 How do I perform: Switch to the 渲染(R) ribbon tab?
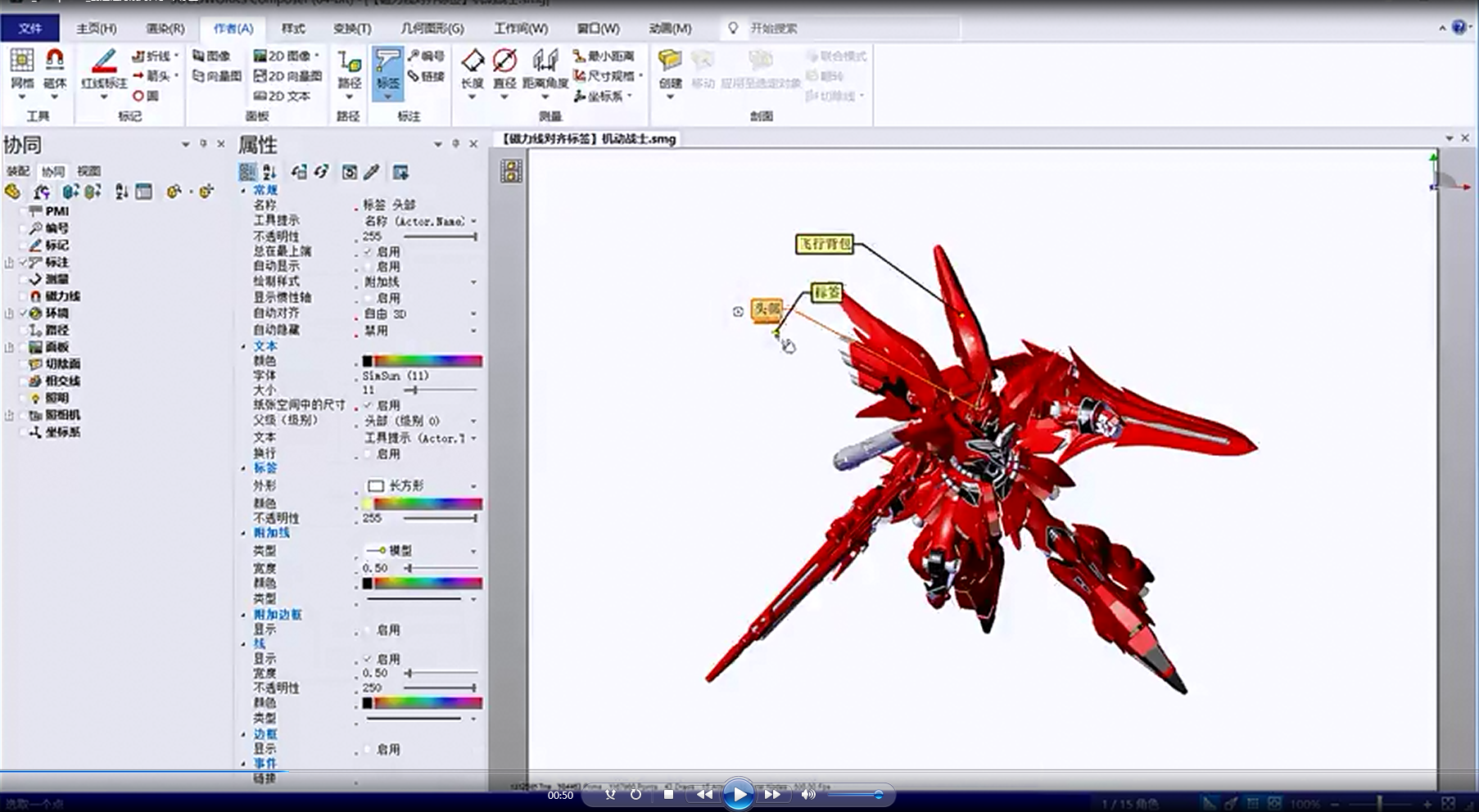165,28
